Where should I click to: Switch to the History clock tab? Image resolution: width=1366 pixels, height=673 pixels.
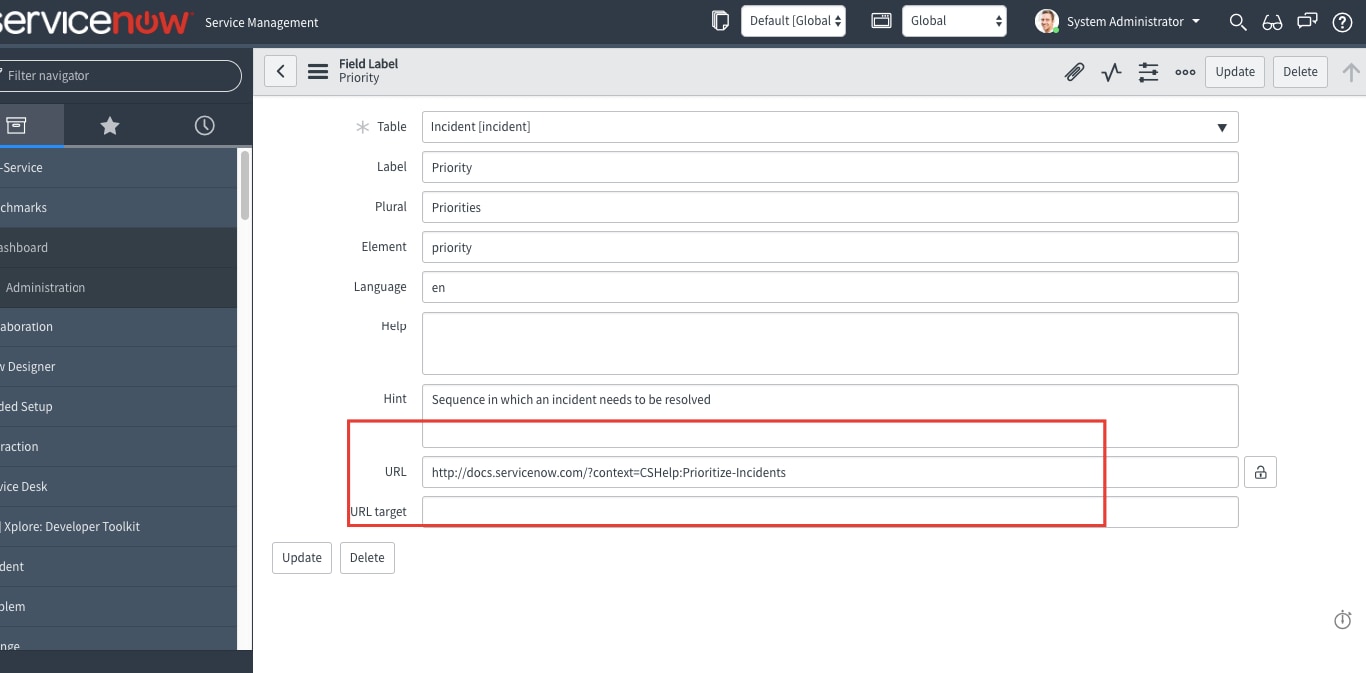point(204,125)
